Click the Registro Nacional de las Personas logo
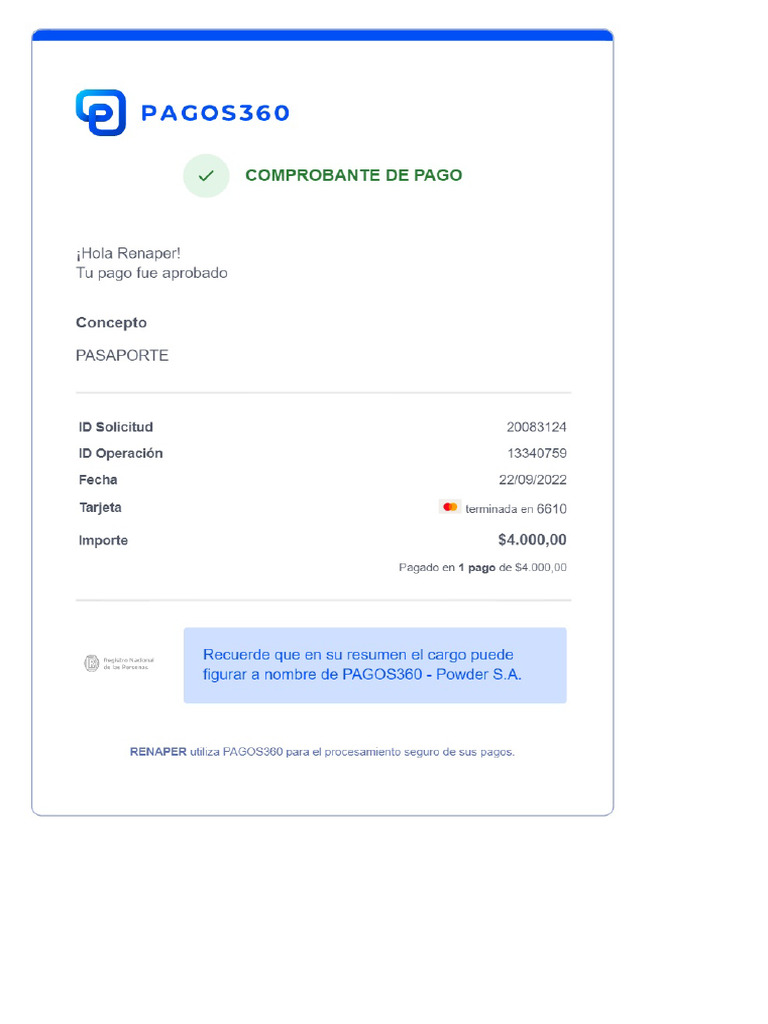 tap(119, 663)
